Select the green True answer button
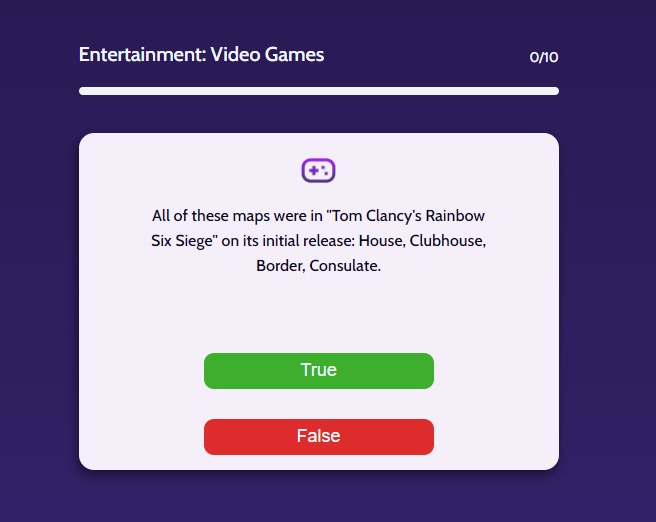This screenshot has width=656, height=522. click(319, 371)
